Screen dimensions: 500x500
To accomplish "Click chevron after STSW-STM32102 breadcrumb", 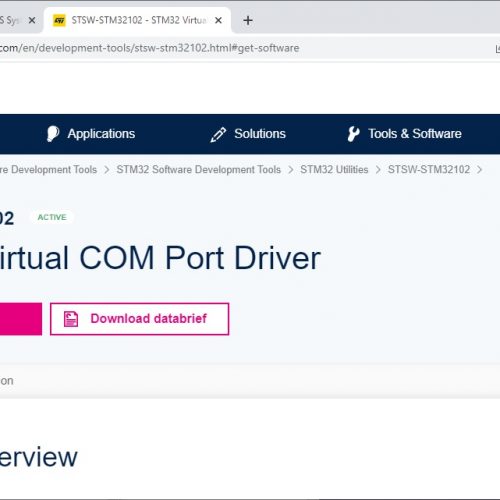I will pyautogui.click(x=480, y=170).
